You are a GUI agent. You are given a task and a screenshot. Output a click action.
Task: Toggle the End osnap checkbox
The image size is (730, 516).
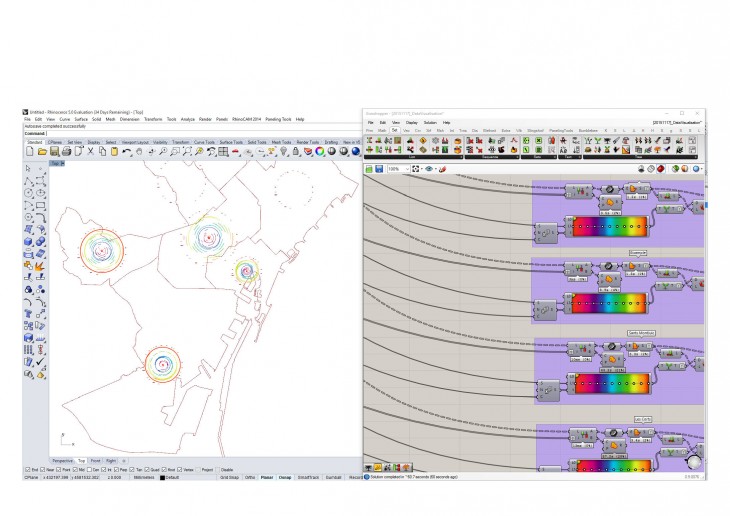tap(25, 469)
